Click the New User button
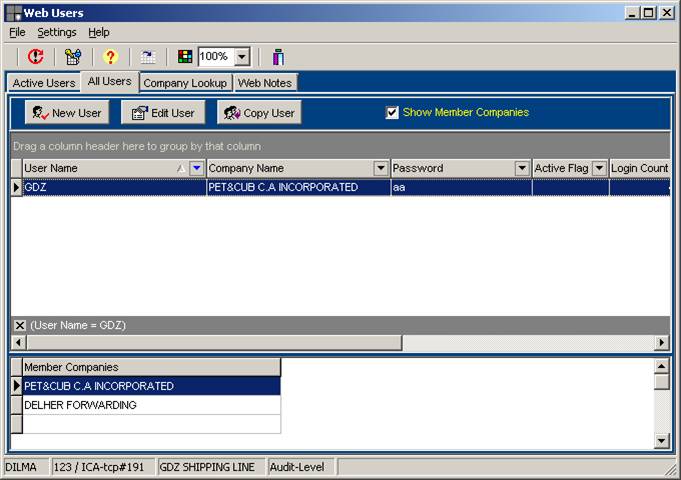681x480 pixels. (x=66, y=113)
